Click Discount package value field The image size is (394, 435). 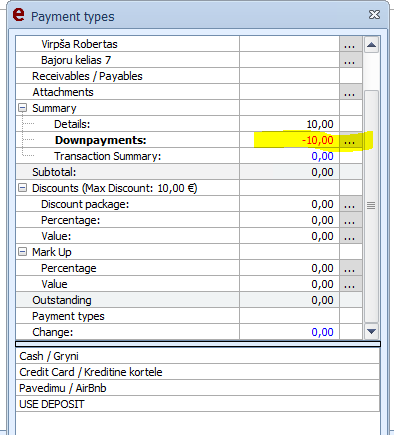[x=289, y=204]
